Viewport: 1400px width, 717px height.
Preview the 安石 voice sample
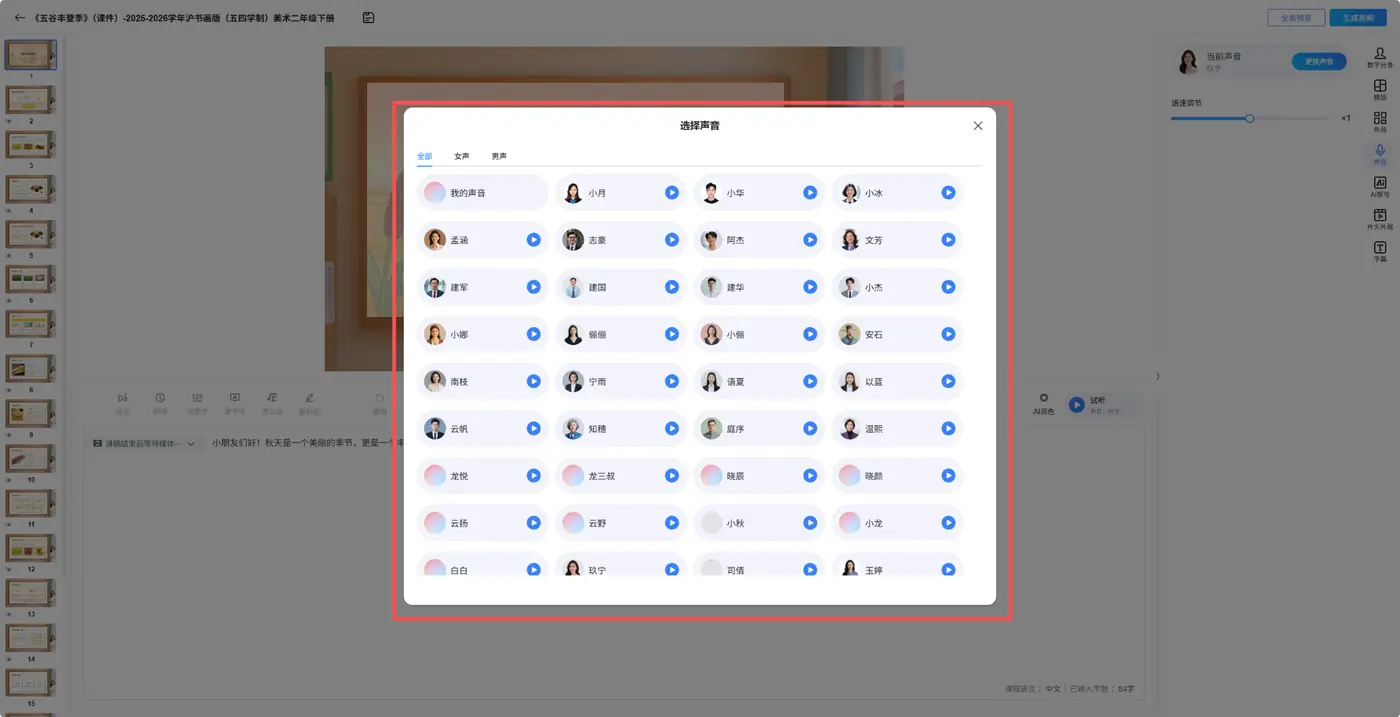point(948,334)
